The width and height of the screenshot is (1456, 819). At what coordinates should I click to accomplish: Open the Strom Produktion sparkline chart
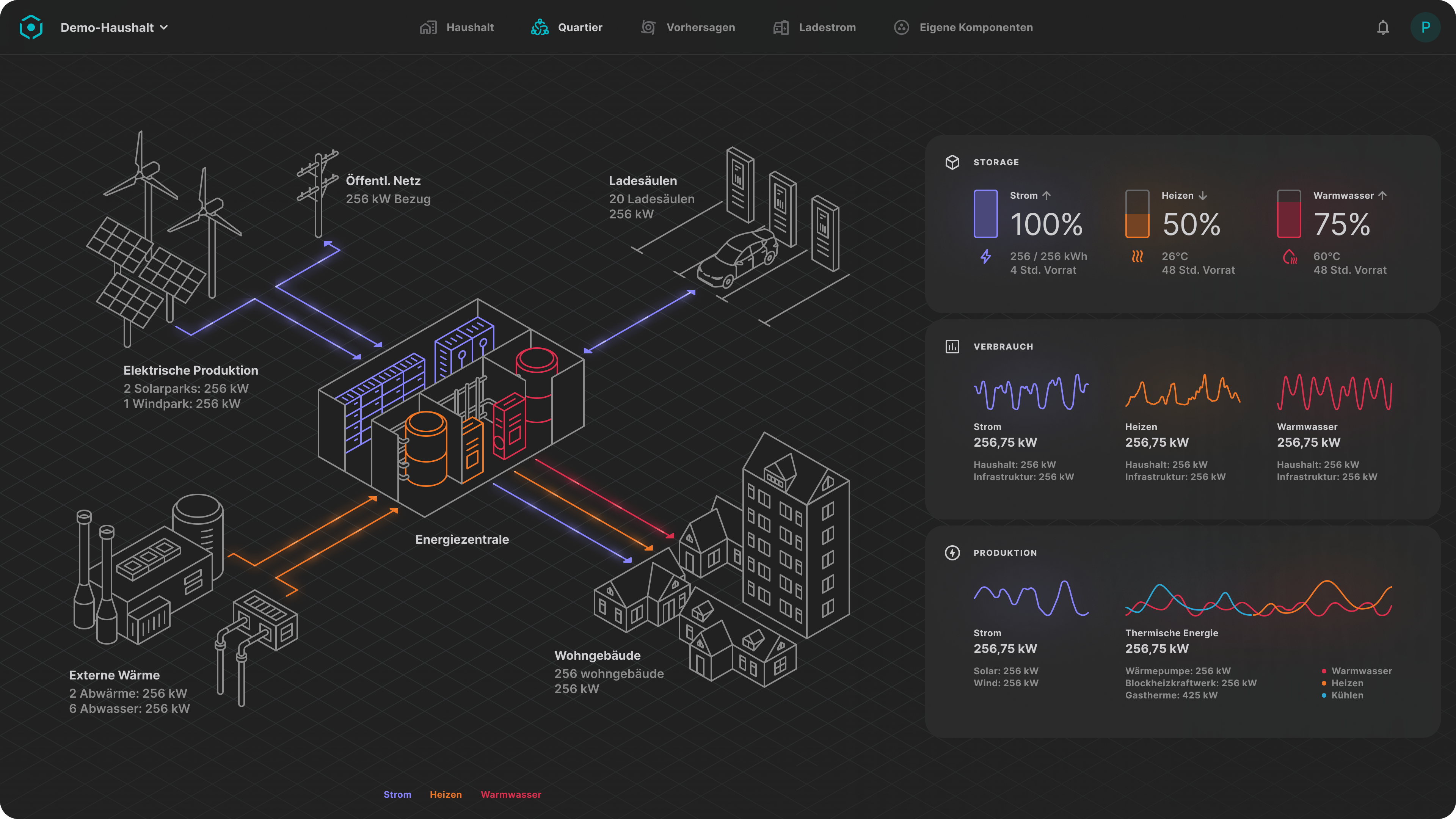coord(1031,598)
